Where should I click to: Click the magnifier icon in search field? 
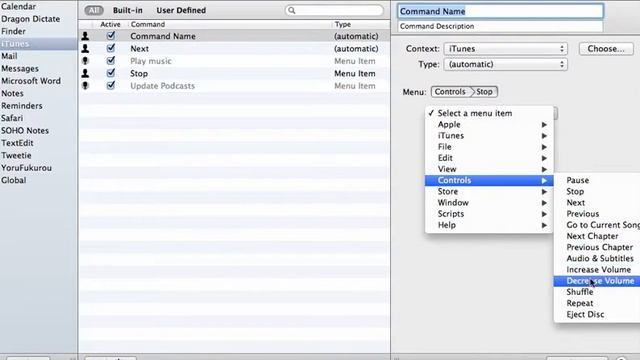point(291,11)
